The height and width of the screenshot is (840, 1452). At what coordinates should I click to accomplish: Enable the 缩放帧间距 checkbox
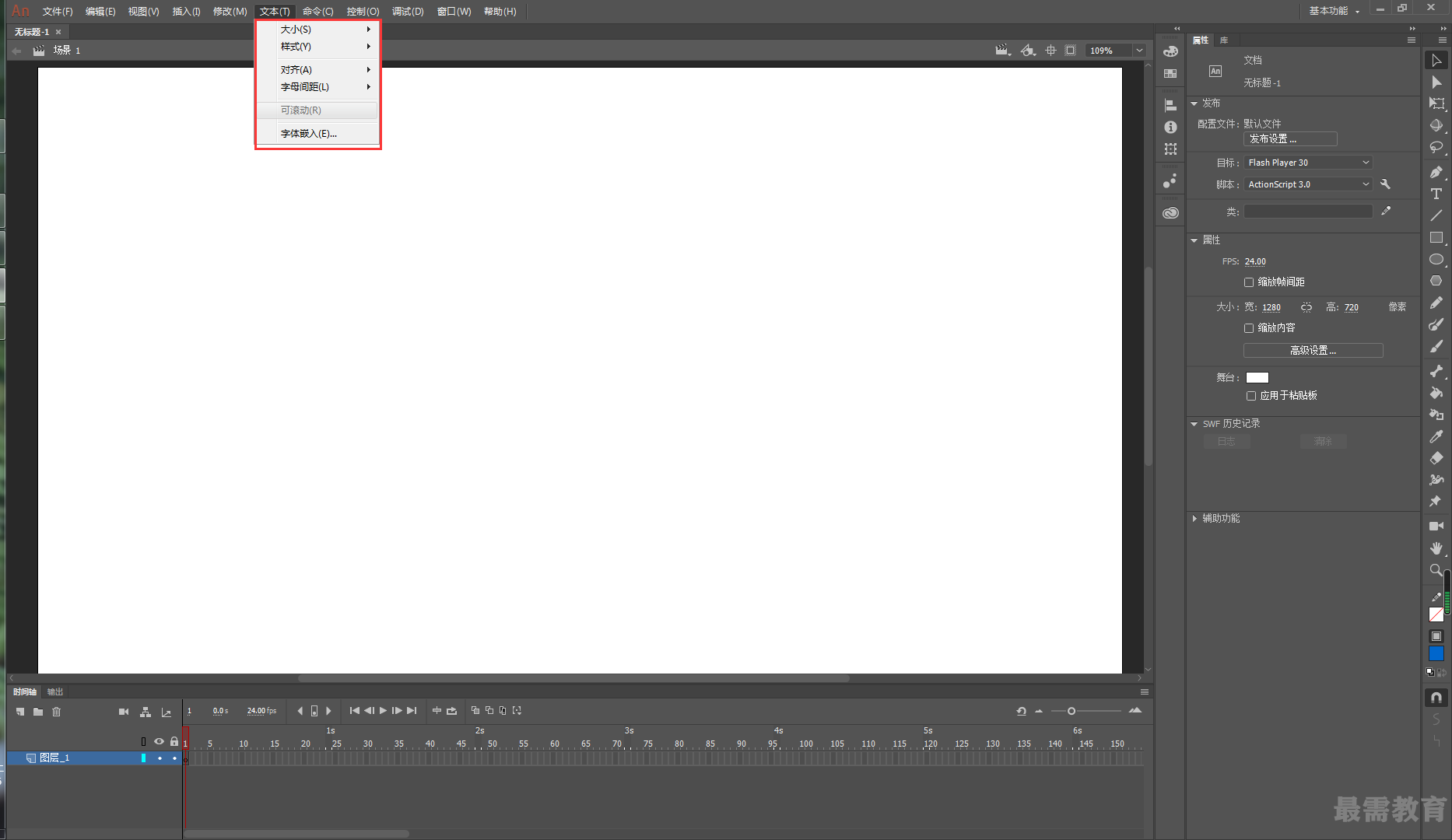(1249, 282)
